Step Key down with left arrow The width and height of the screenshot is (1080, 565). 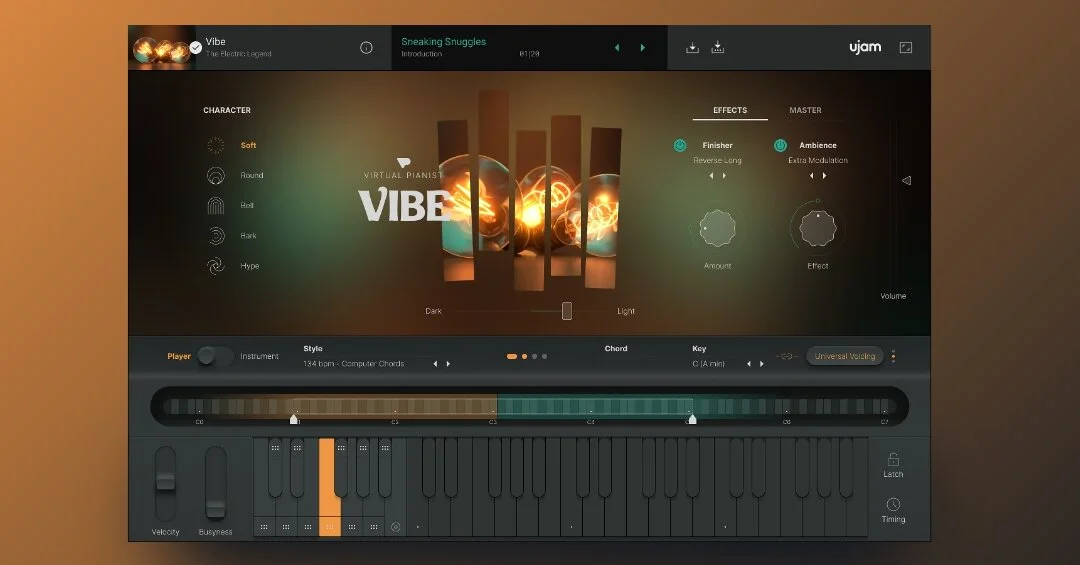point(749,364)
